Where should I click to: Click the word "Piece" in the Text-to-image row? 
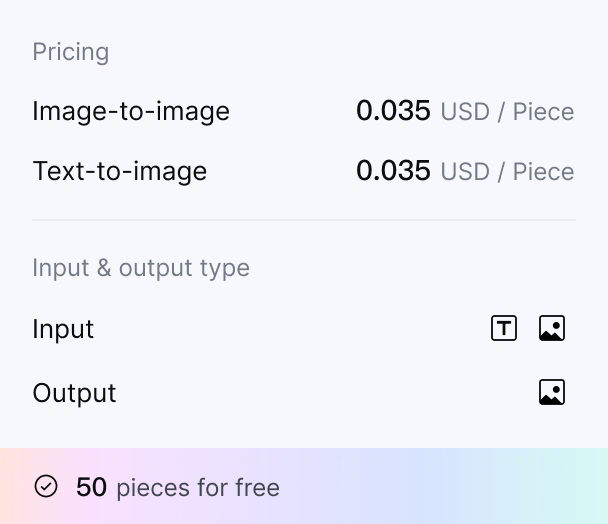[x=544, y=171]
